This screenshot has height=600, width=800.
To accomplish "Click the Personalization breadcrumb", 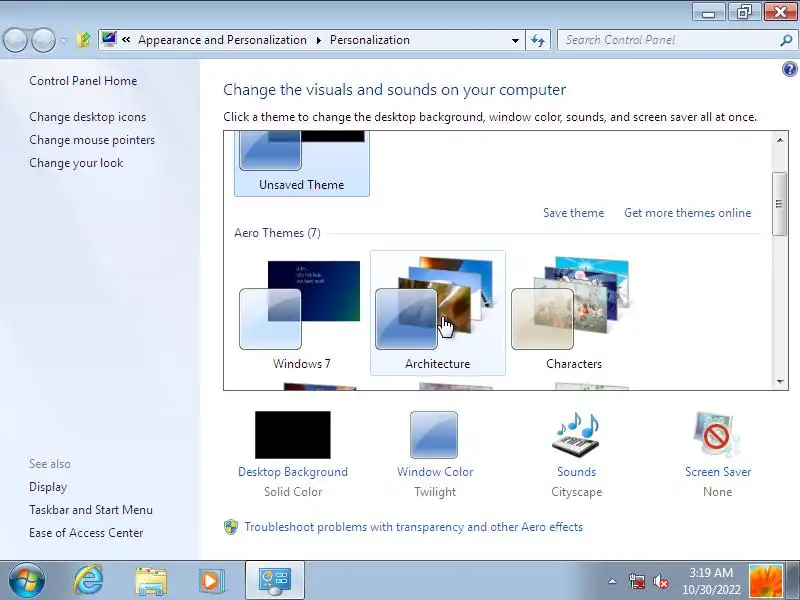I will 370,40.
